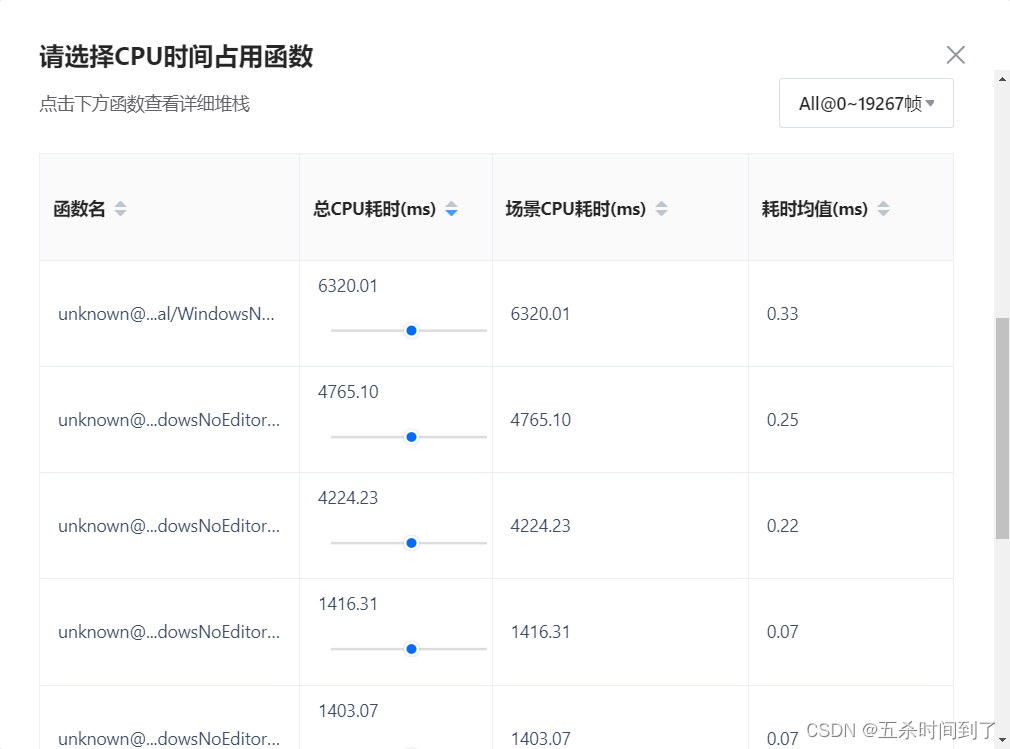The height and width of the screenshot is (749, 1010).
Task: Click the slider in the 6320.01 row
Action: click(410, 330)
